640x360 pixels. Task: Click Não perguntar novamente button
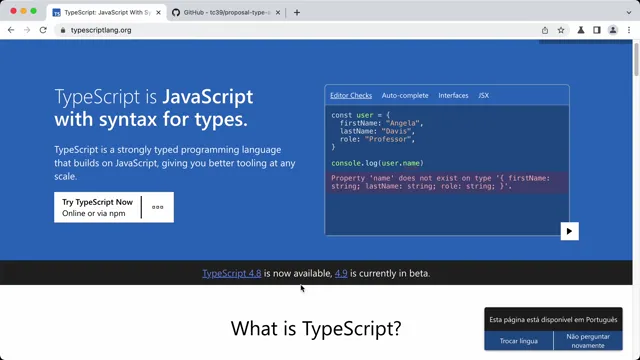click(588, 341)
